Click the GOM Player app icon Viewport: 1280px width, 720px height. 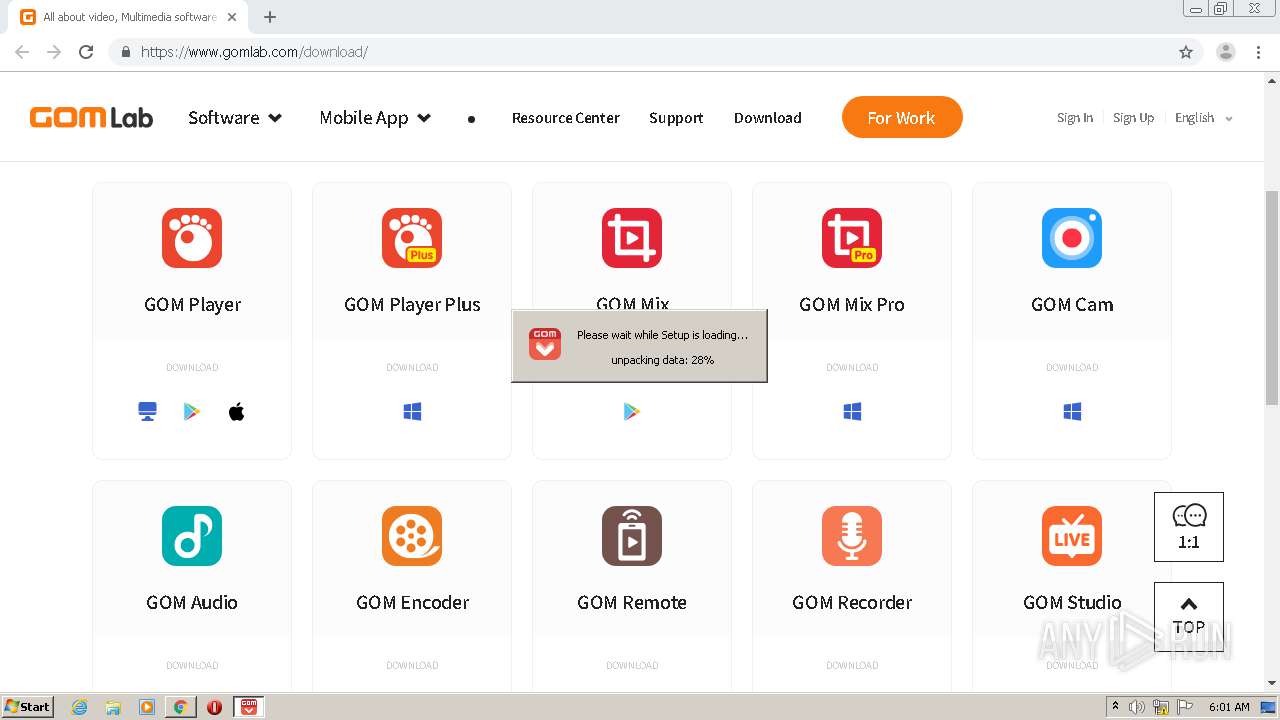(x=192, y=238)
